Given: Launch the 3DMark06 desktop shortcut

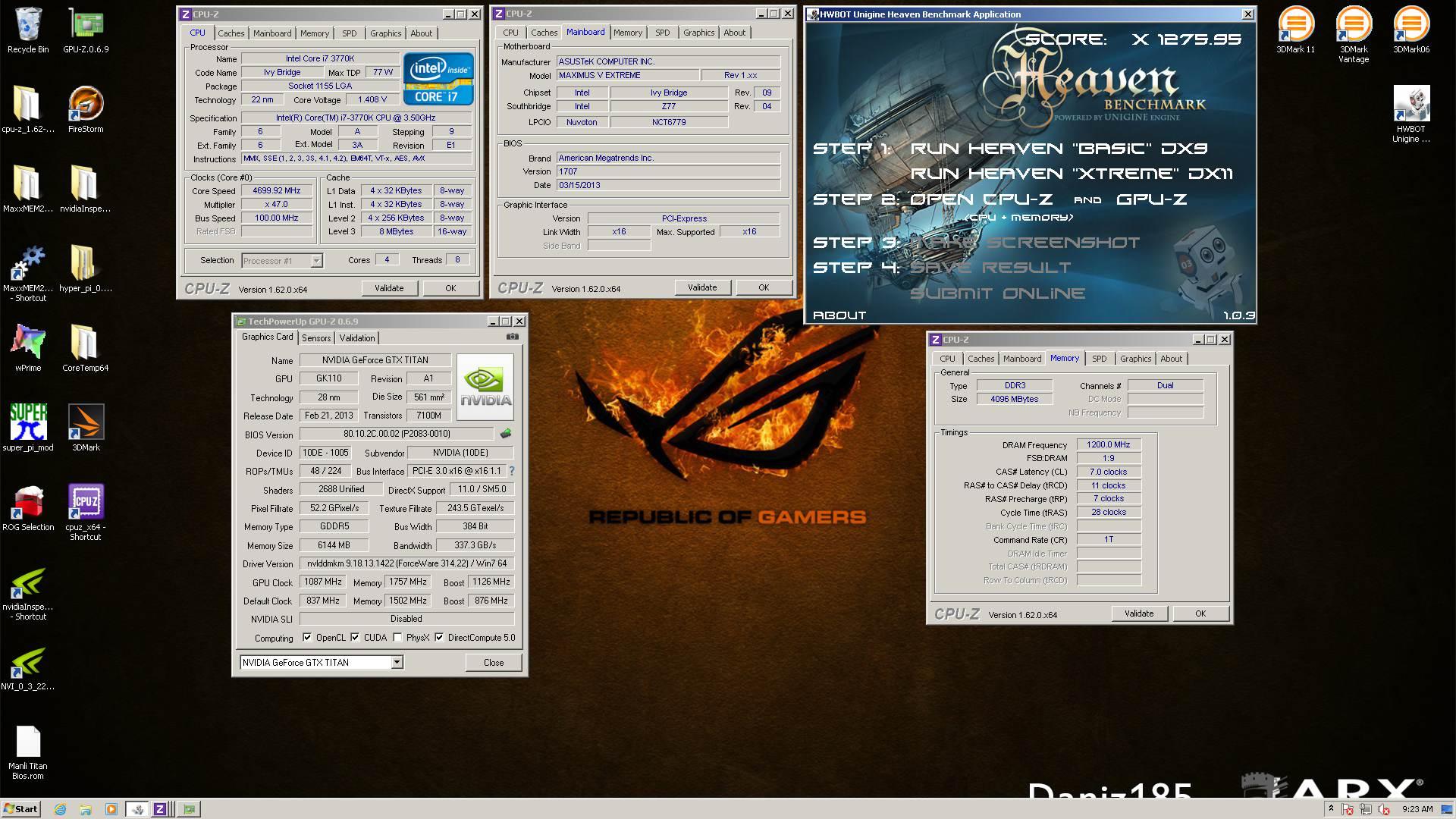Looking at the screenshot, I should (x=1411, y=30).
